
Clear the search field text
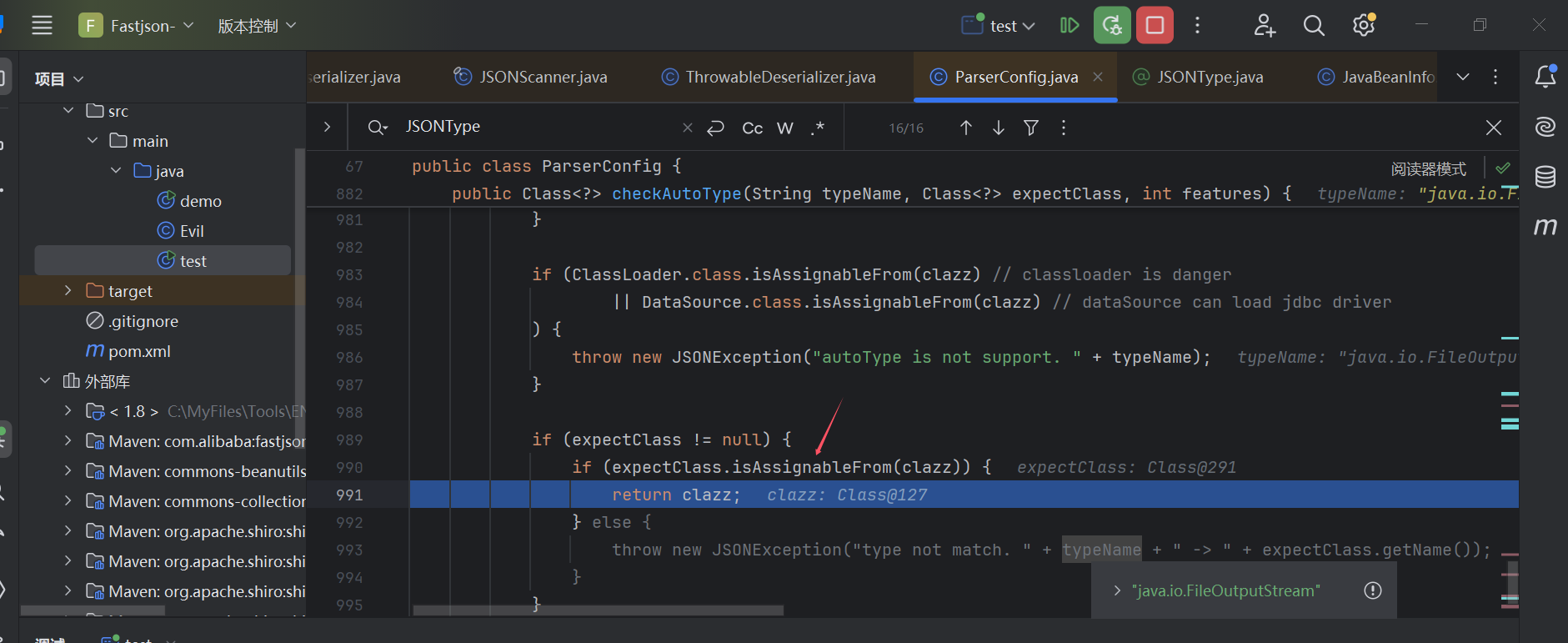point(688,127)
